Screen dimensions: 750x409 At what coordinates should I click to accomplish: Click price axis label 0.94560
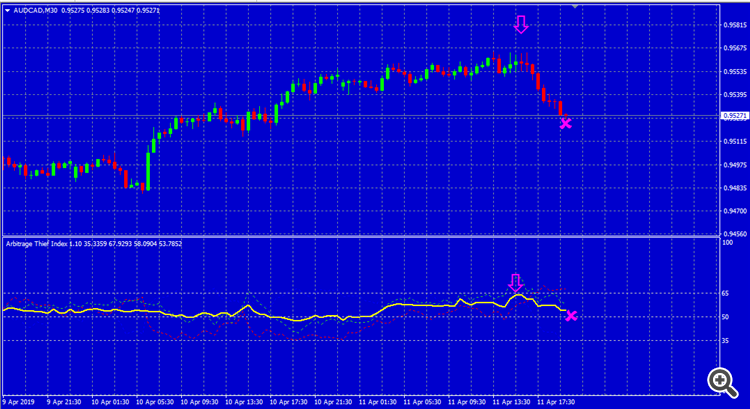736,234
